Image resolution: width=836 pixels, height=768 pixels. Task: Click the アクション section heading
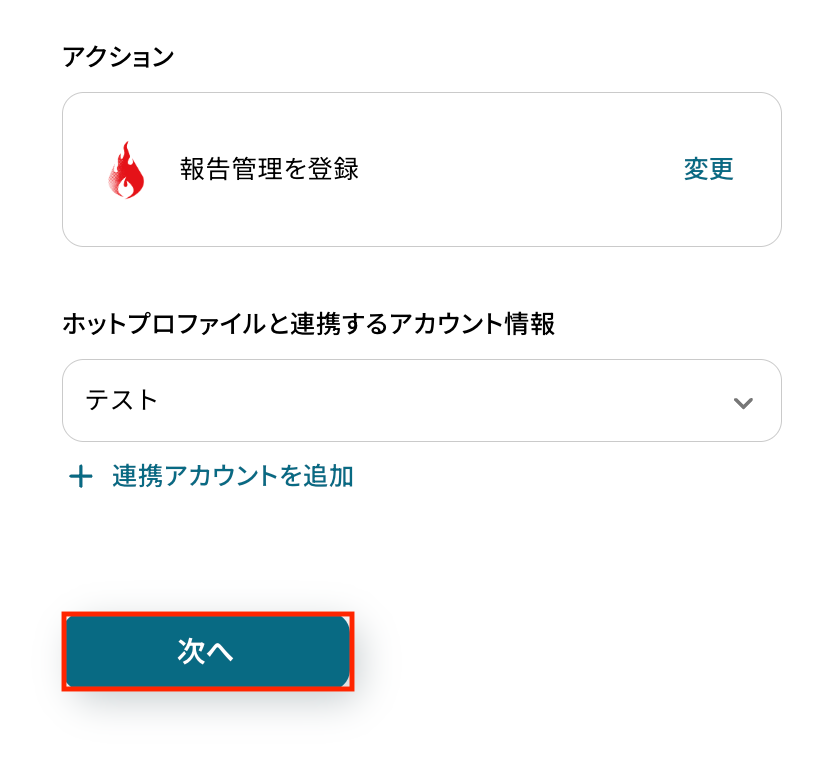[118, 57]
